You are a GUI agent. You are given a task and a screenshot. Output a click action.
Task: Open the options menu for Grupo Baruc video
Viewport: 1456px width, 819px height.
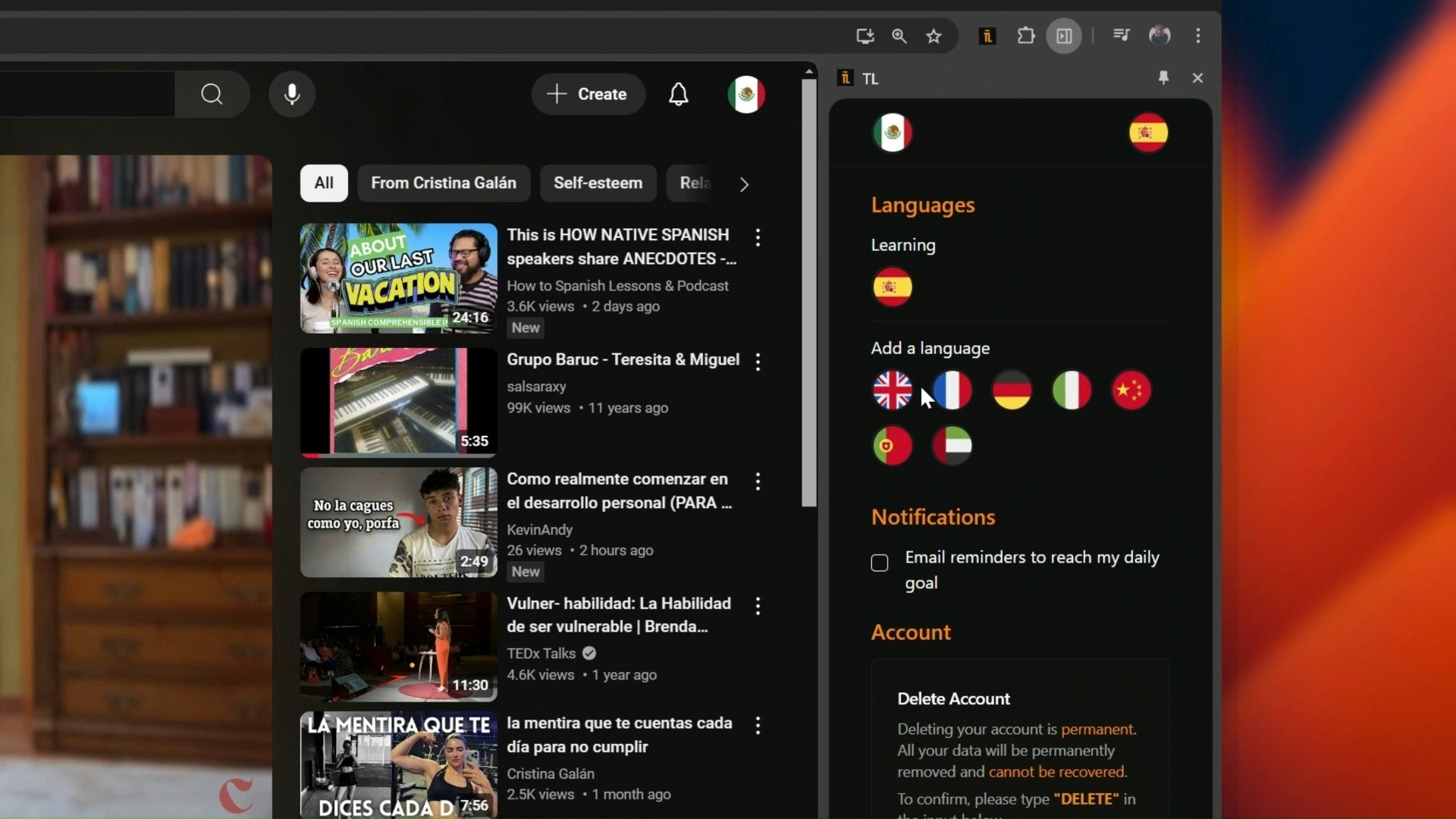[x=758, y=362]
